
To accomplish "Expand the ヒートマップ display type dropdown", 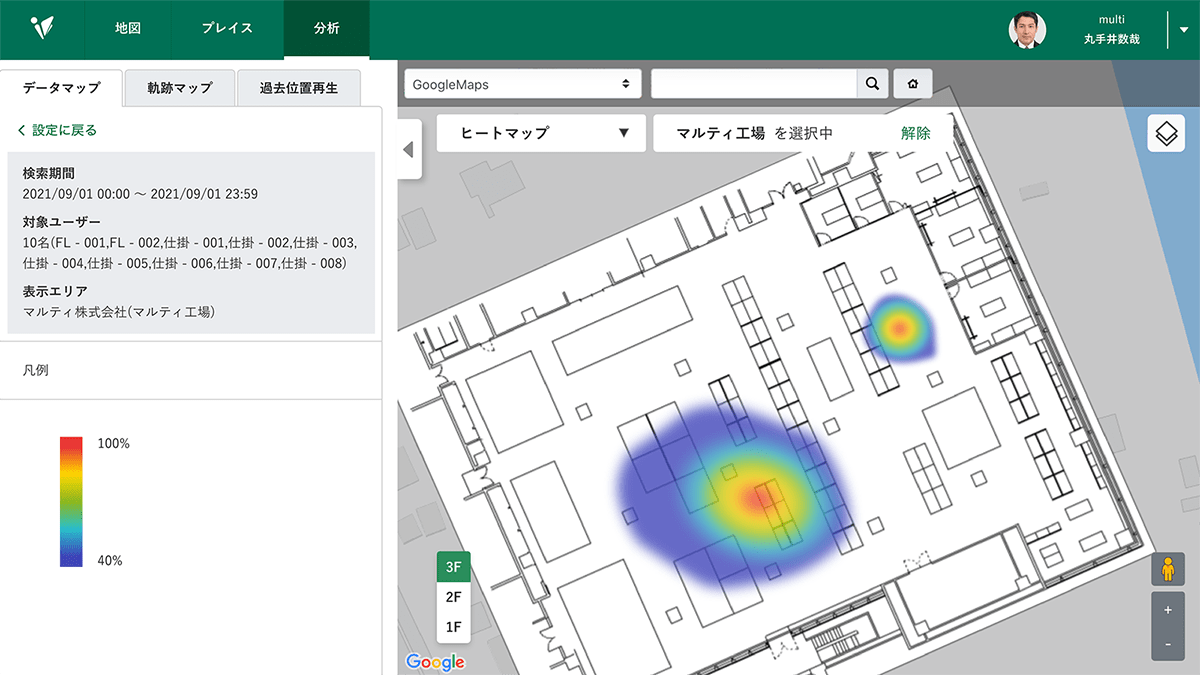I will click(x=540, y=133).
